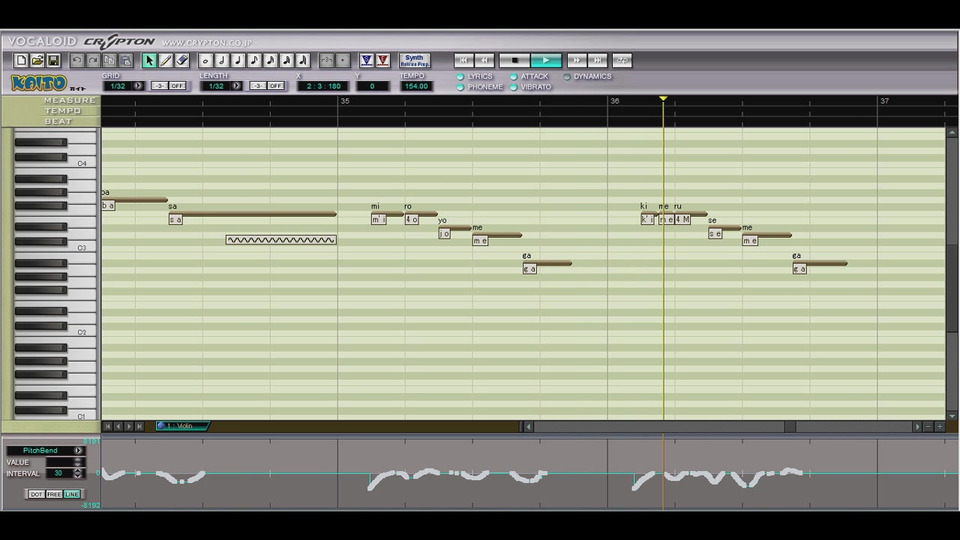Choose the eighth note length
This screenshot has width=960, height=540.
coord(255,60)
